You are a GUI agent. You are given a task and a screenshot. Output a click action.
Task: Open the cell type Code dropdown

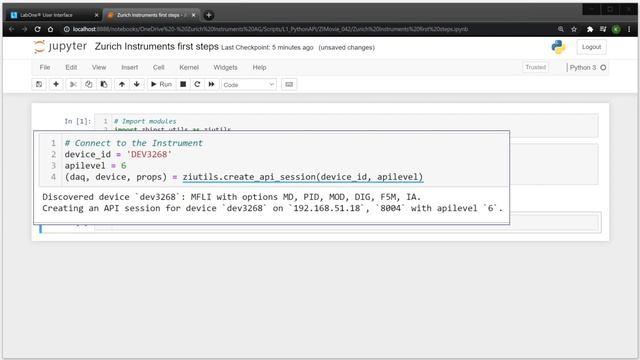[x=249, y=85]
